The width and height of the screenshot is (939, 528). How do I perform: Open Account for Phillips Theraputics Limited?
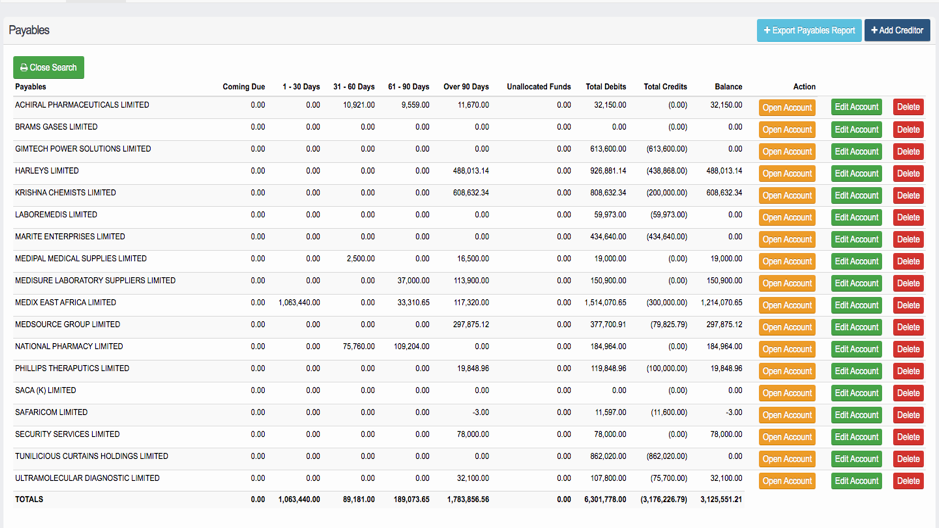pos(787,371)
